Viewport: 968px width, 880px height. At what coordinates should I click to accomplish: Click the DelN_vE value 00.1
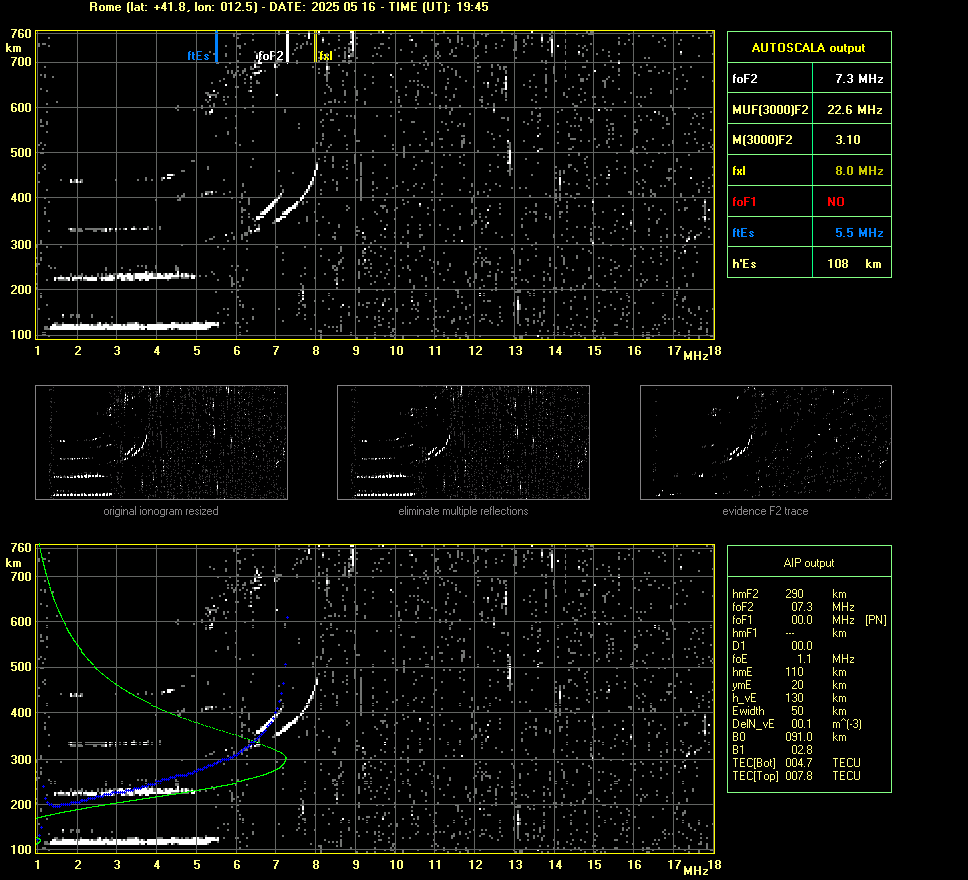coord(801,724)
